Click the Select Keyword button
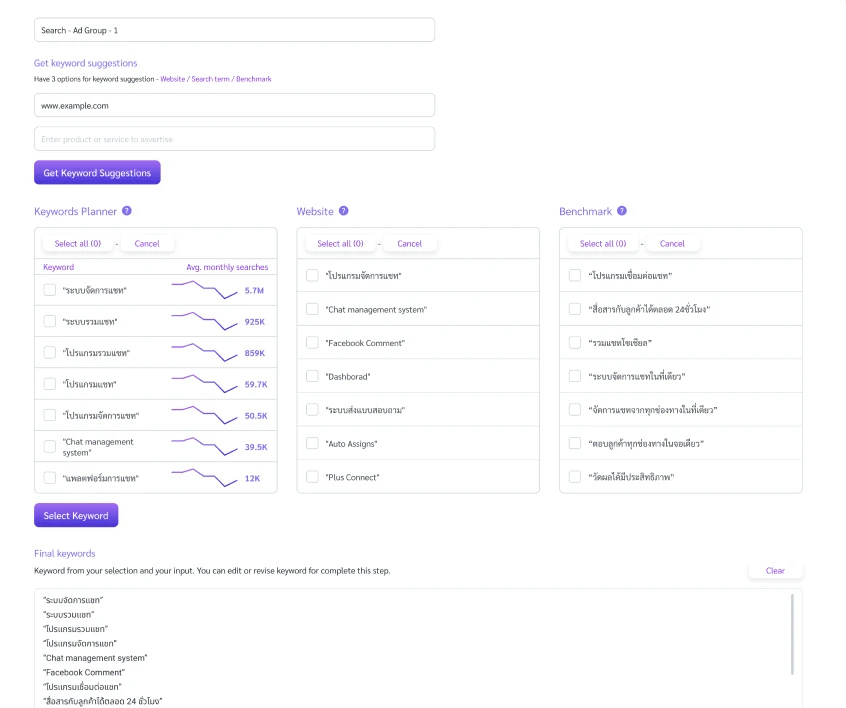The height and width of the screenshot is (708, 846). click(76, 514)
